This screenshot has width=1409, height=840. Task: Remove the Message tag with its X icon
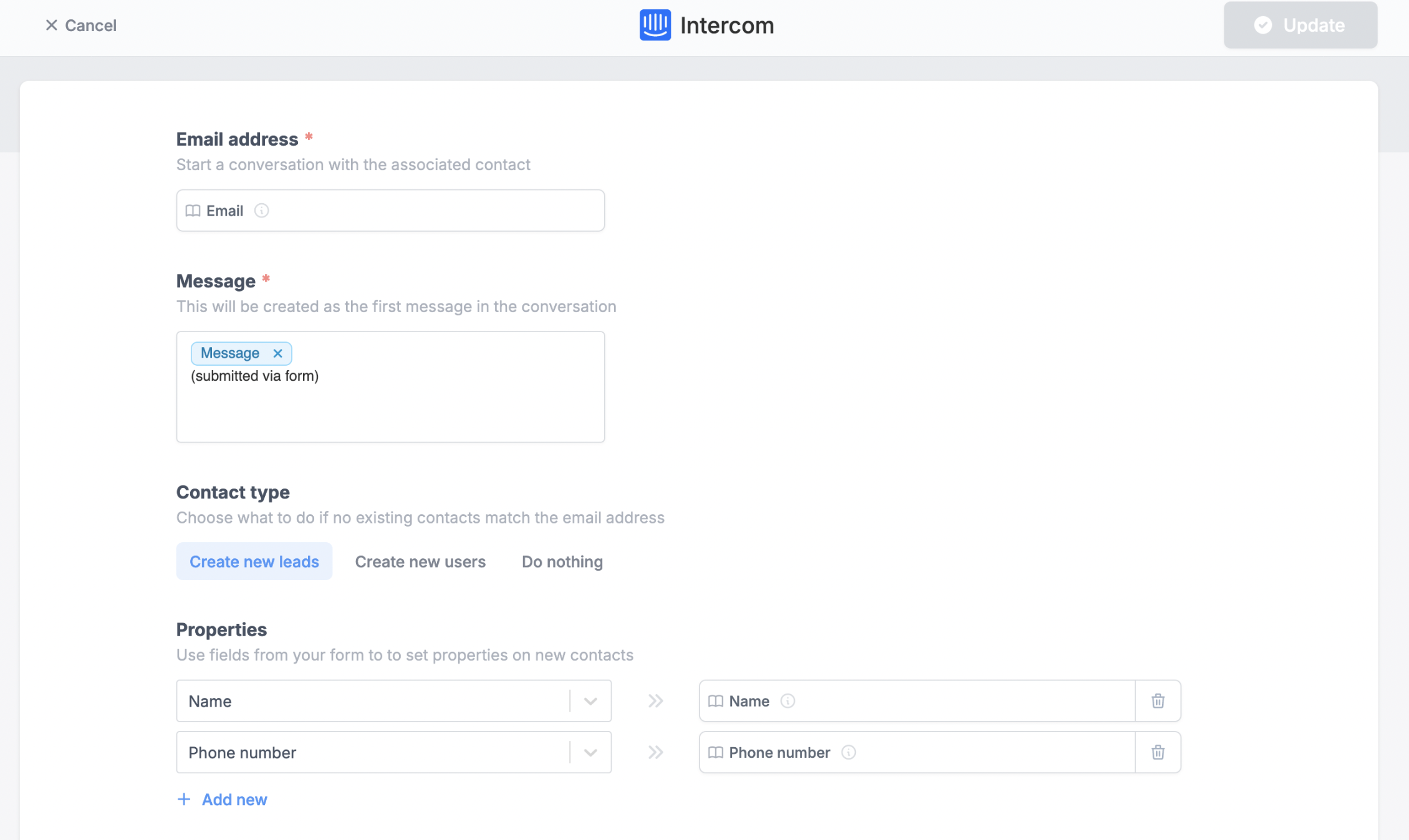point(278,353)
